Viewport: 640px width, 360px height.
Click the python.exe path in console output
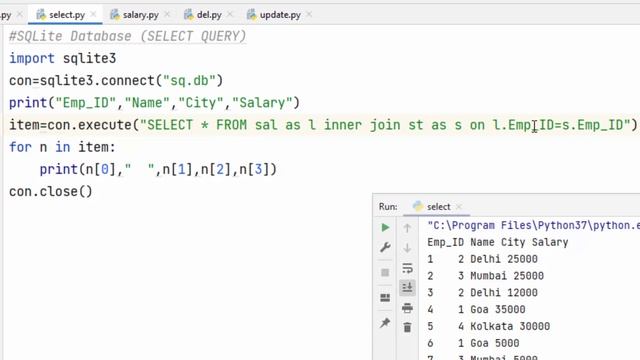[x=533, y=225]
